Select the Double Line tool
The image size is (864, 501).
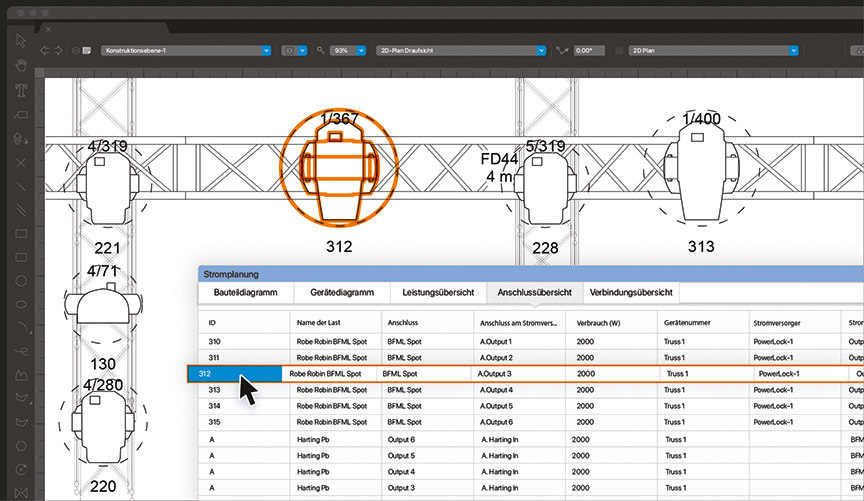click(x=21, y=210)
